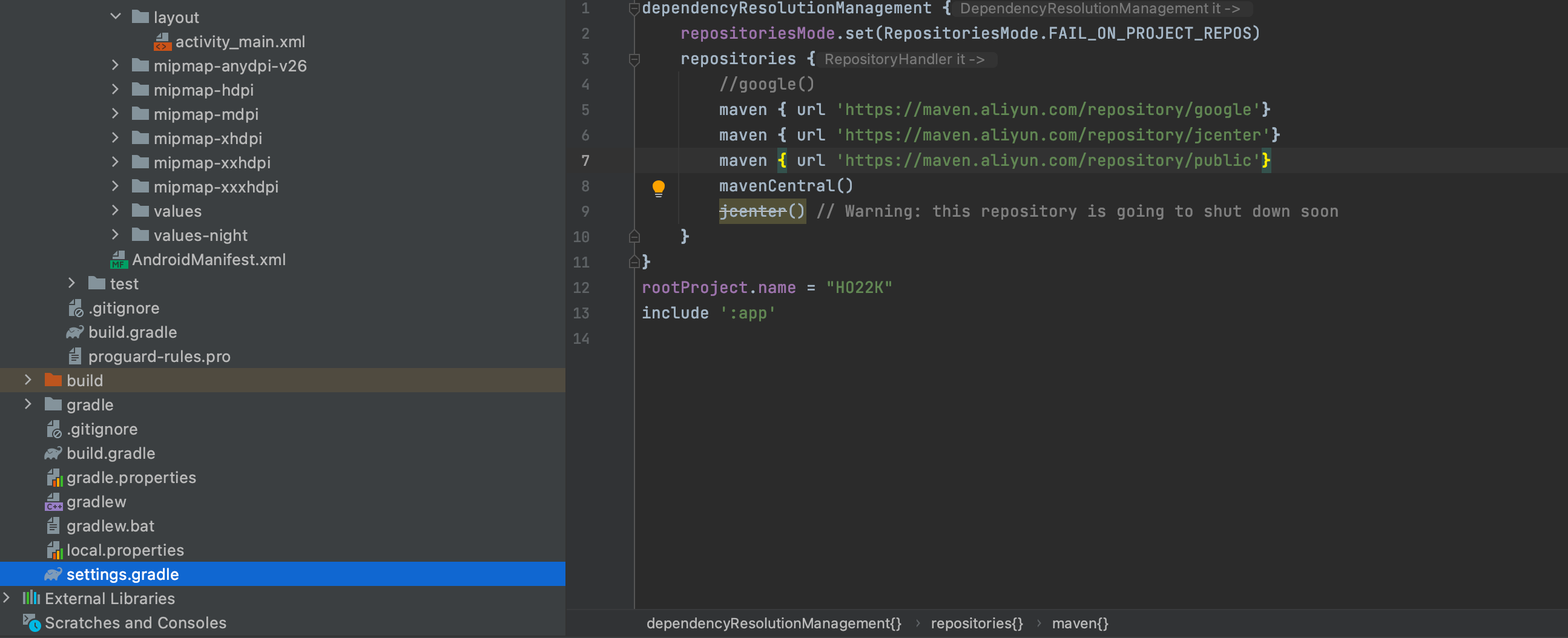
Task: Click the //google() comment line
Action: point(766,84)
